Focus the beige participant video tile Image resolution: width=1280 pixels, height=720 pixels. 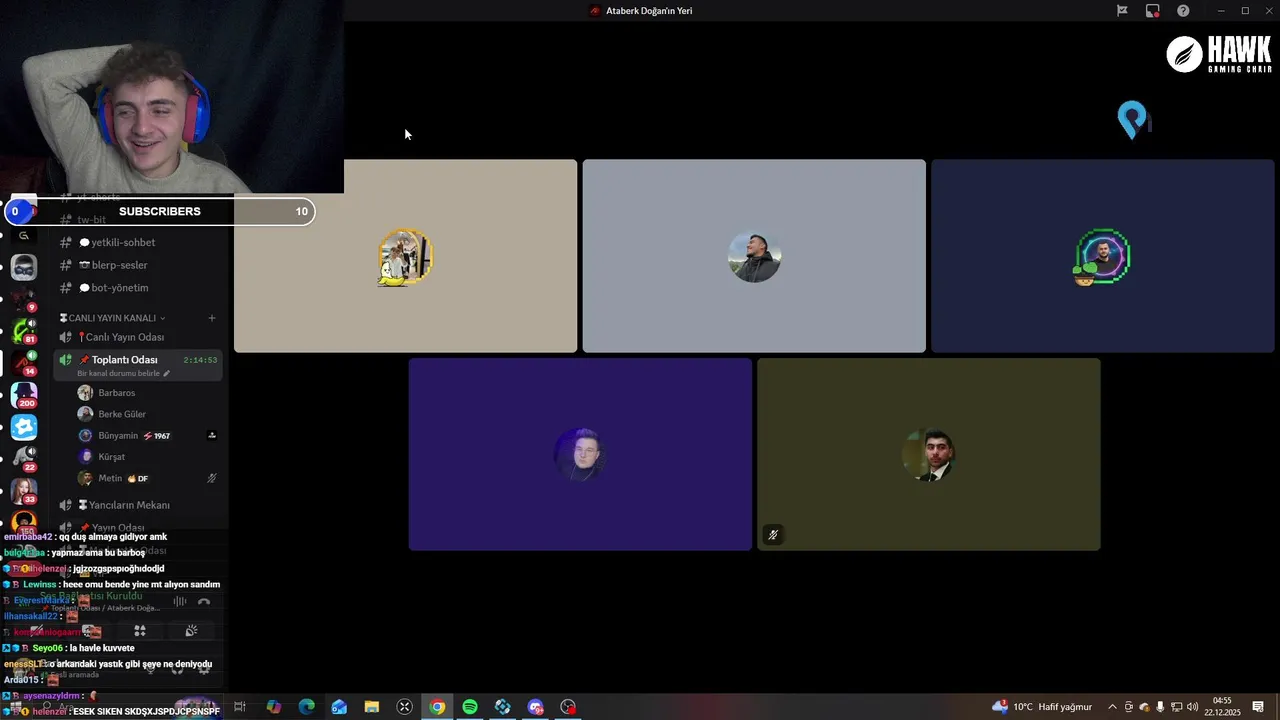(x=405, y=256)
